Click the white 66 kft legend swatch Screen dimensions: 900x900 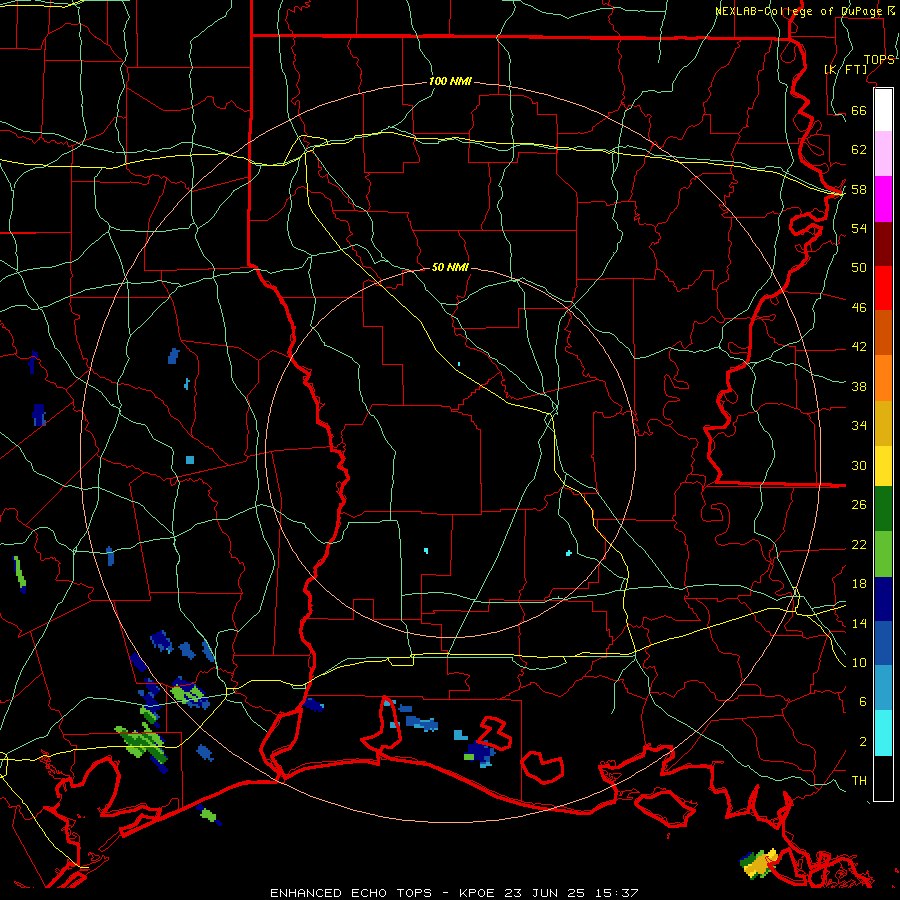[x=883, y=110]
